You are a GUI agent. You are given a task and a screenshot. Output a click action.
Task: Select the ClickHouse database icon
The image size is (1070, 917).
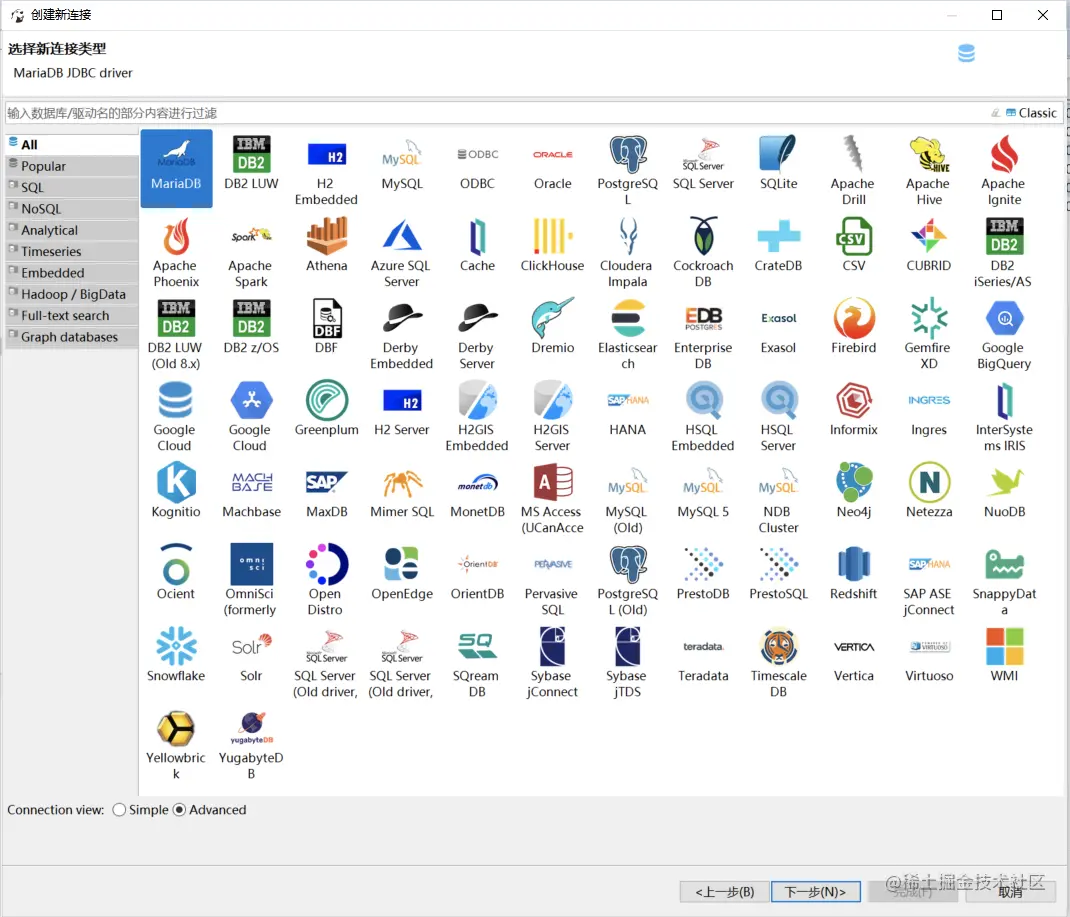[552, 236]
